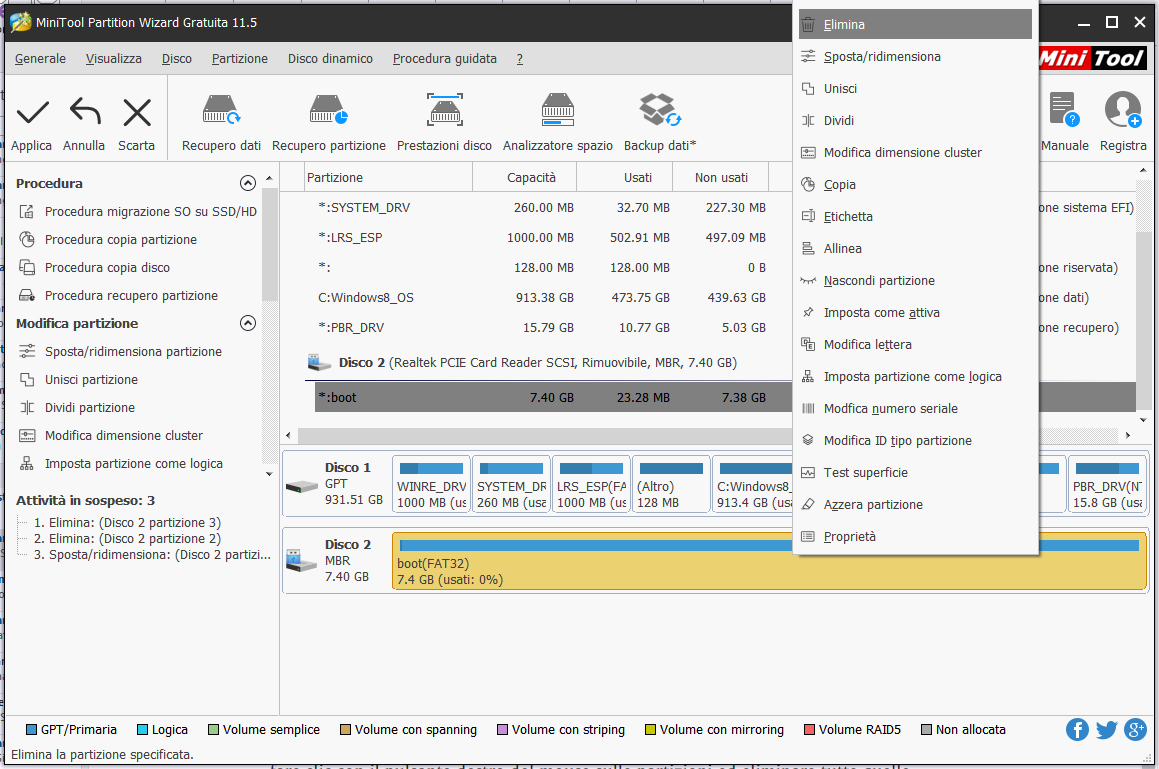Click the Applica checkmark icon
This screenshot has height=769, width=1159.
point(32,113)
